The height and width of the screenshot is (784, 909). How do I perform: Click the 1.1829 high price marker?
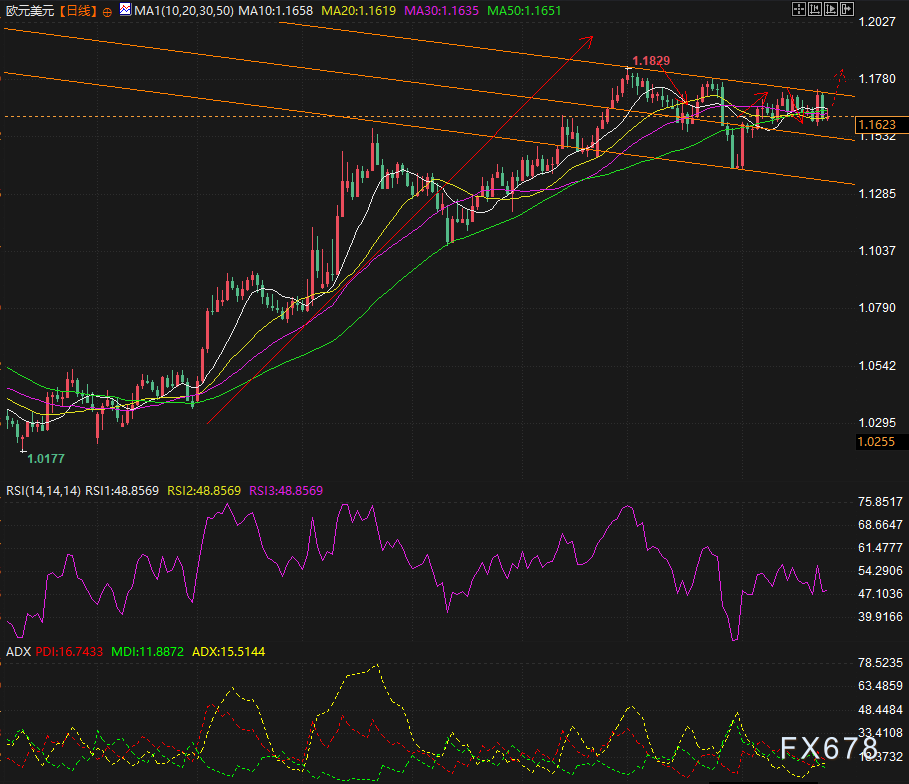click(x=651, y=61)
